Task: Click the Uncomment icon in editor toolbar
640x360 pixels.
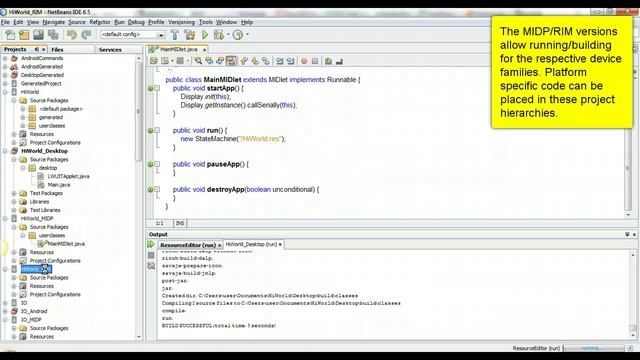Action: coord(339,61)
